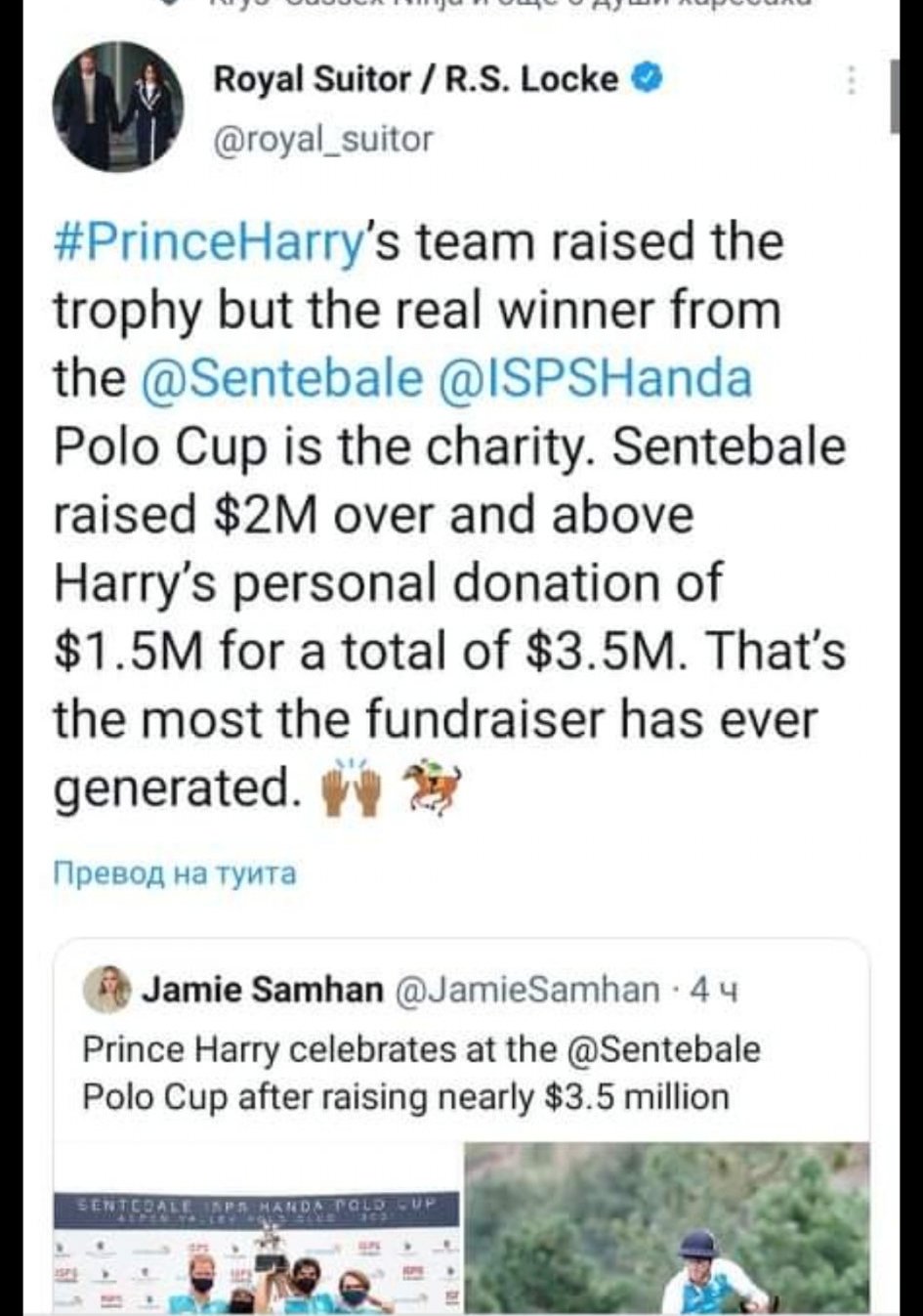Click Jamie Samhan's small avatar
The width and height of the screenshot is (923, 1316).
(x=106, y=989)
